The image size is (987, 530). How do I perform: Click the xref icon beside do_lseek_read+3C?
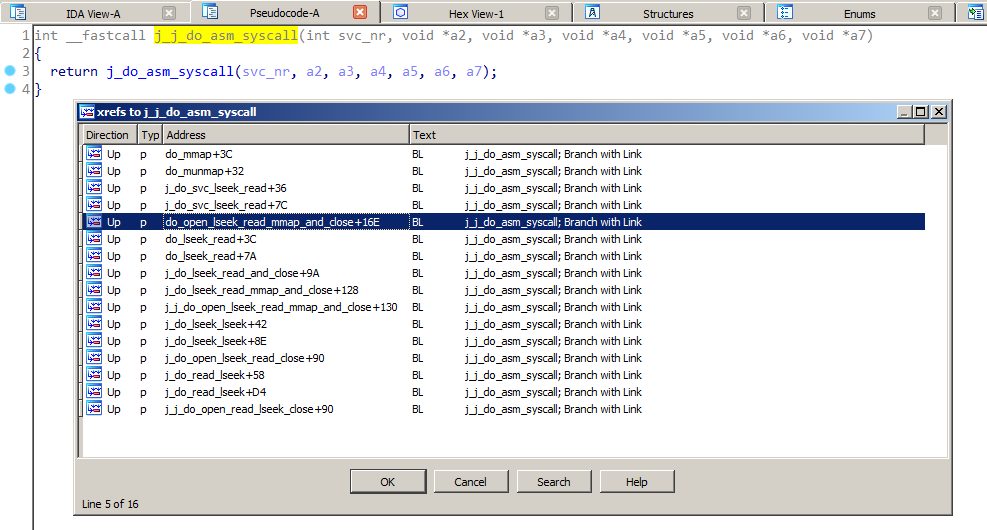click(94, 239)
